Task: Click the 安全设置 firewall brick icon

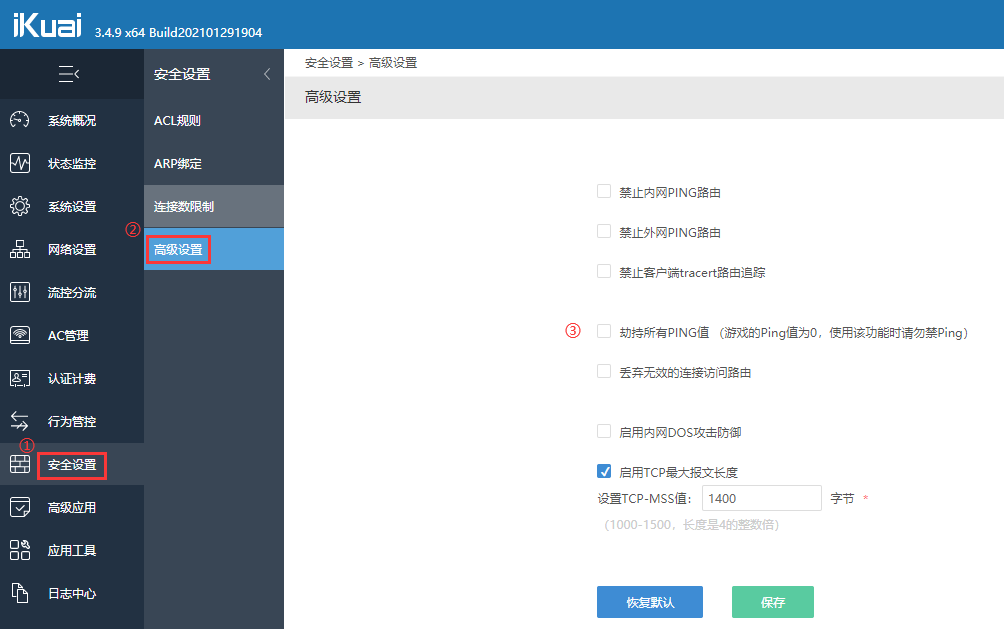Action: pyautogui.click(x=20, y=464)
